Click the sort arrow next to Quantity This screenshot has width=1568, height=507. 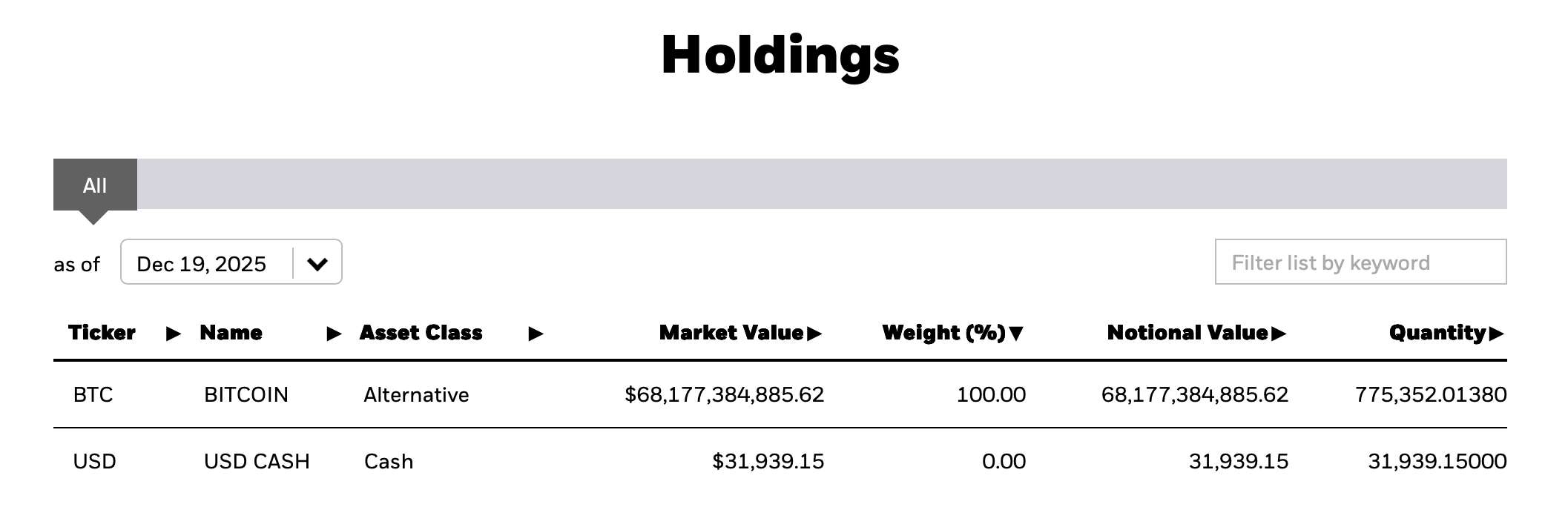point(1496,334)
